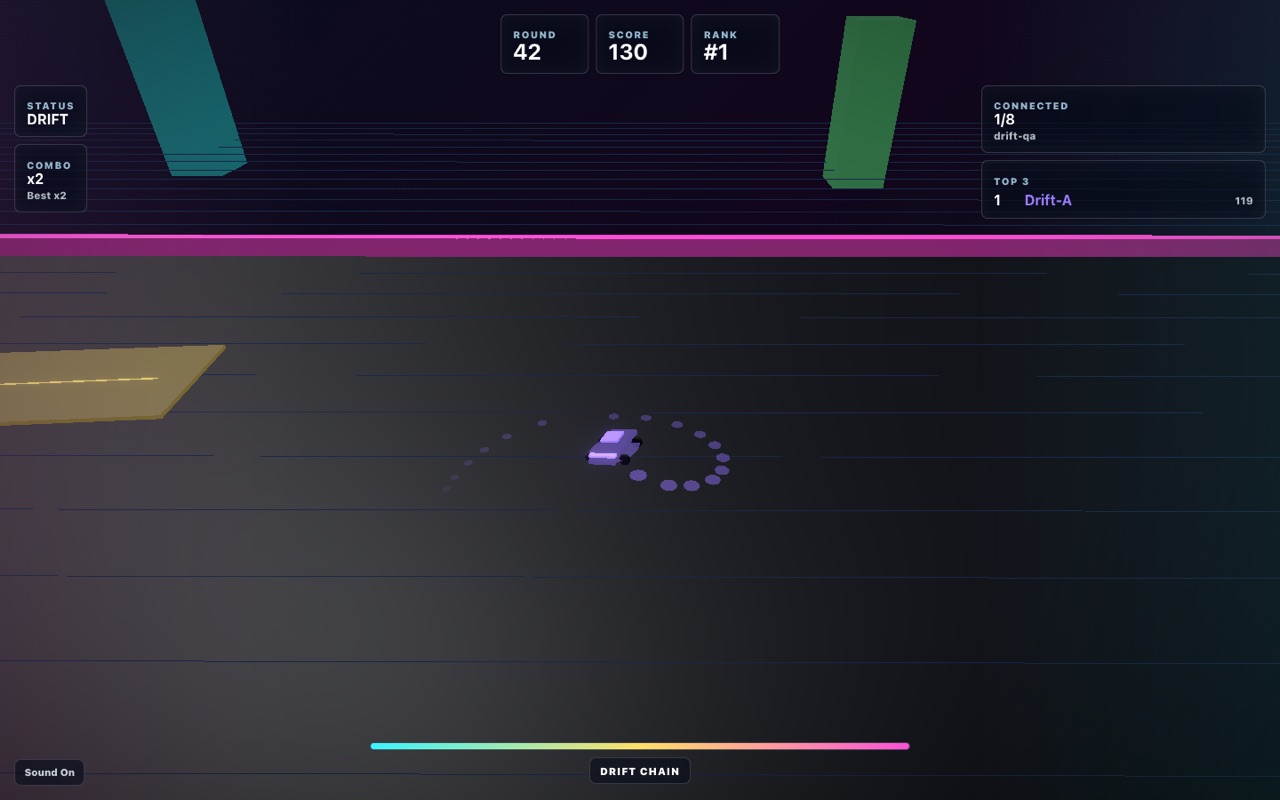Screen dimensions: 1280x800
Task: Select Drift-A in the Top 3 leaderboard
Action: pos(1048,200)
